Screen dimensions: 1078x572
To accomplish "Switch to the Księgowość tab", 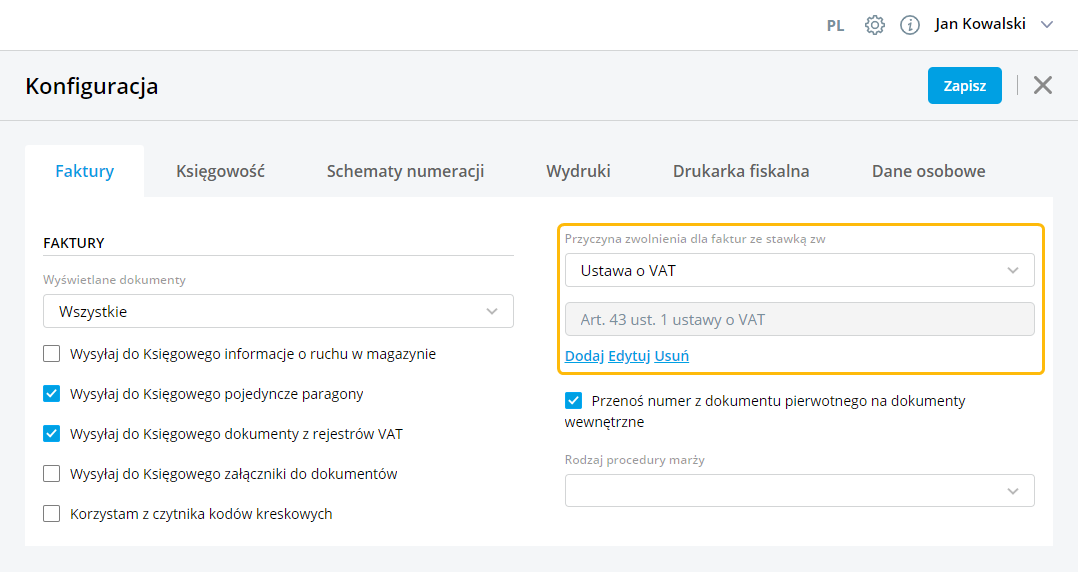I will pos(220,171).
